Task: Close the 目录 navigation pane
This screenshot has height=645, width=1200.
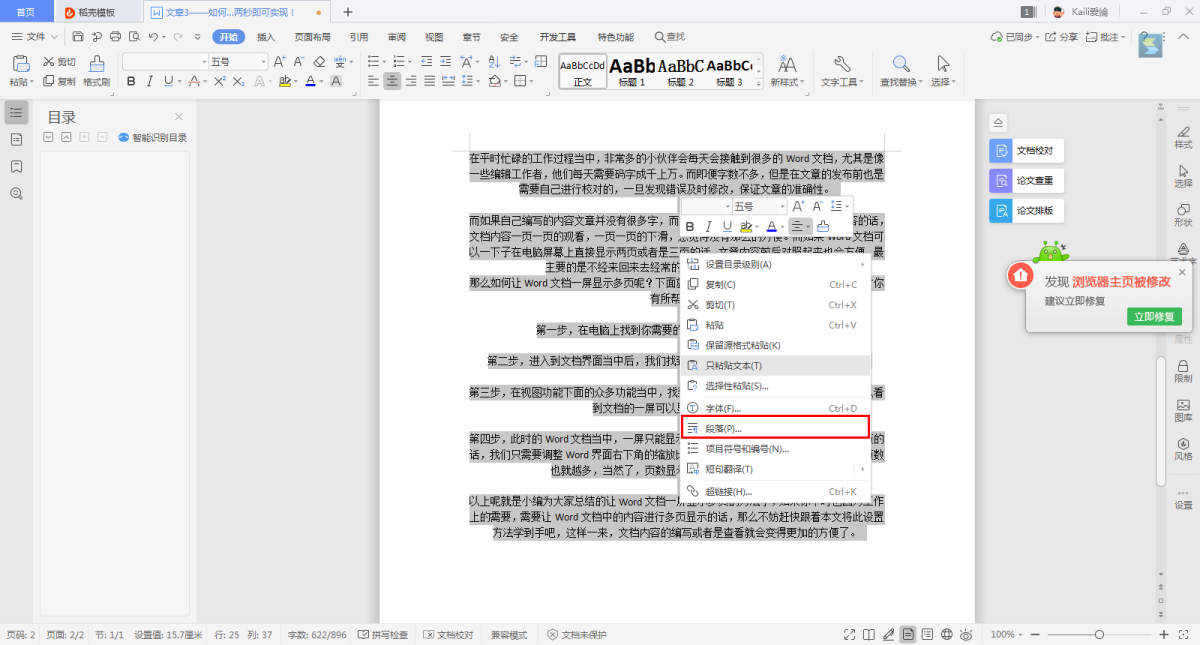Action: click(179, 117)
